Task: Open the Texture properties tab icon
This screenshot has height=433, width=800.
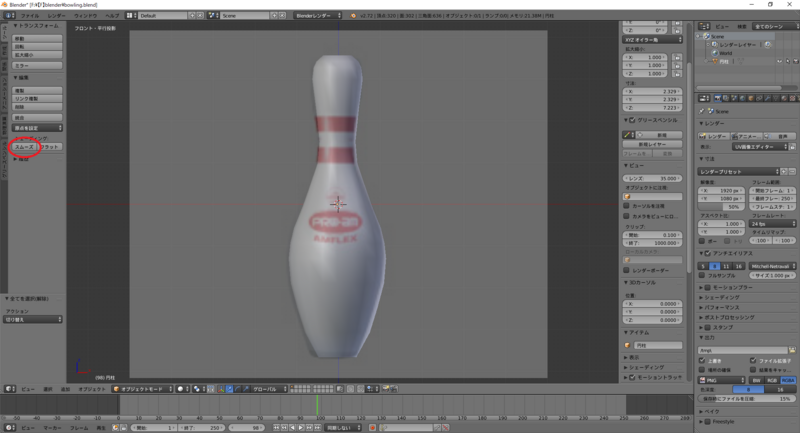Action: [792, 98]
